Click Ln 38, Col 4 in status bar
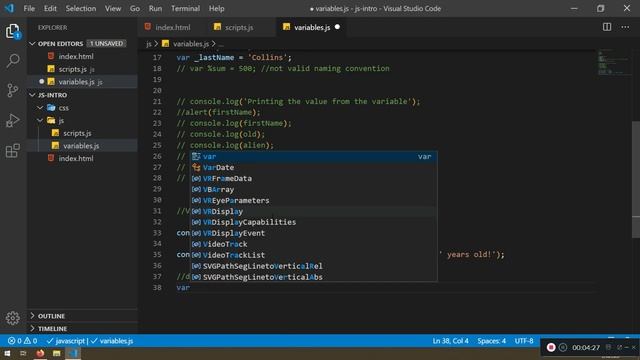Screen dimensions: 640x360 tap(450, 341)
